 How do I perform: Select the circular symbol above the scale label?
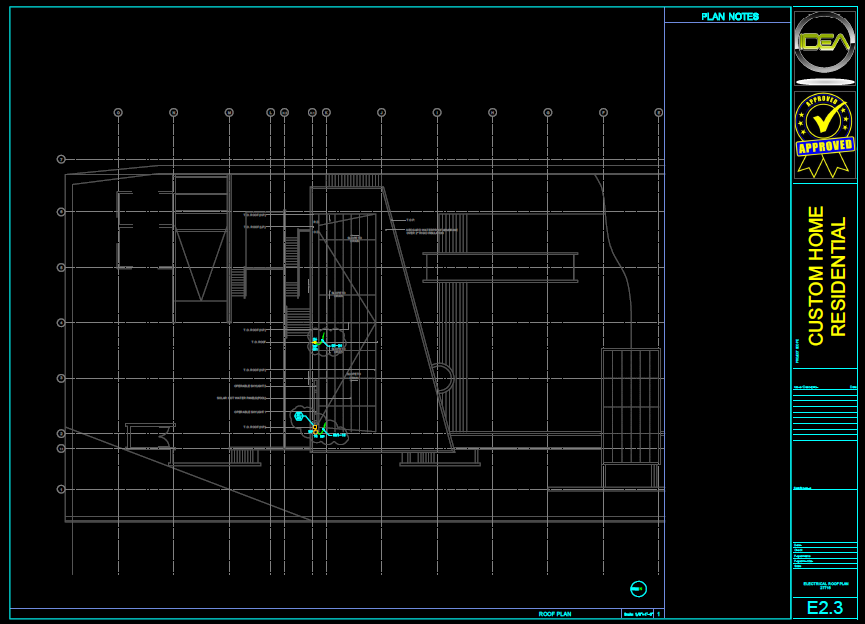pyautogui.click(x=638, y=589)
